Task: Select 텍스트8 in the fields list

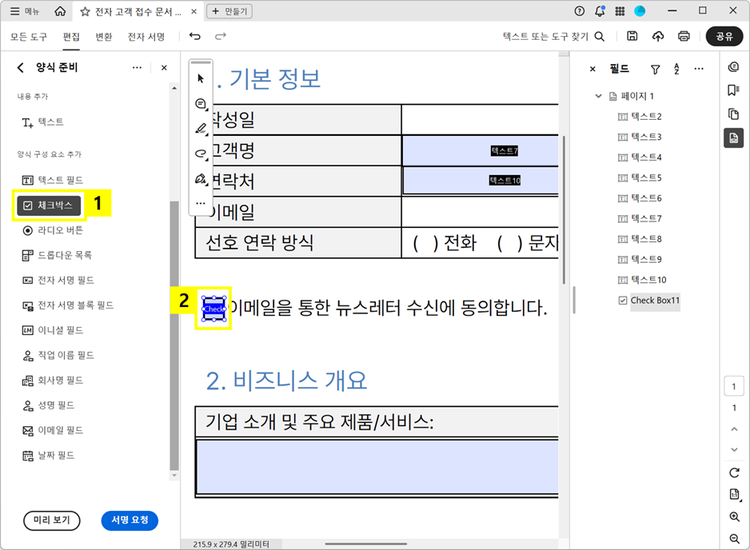Action: [640, 239]
